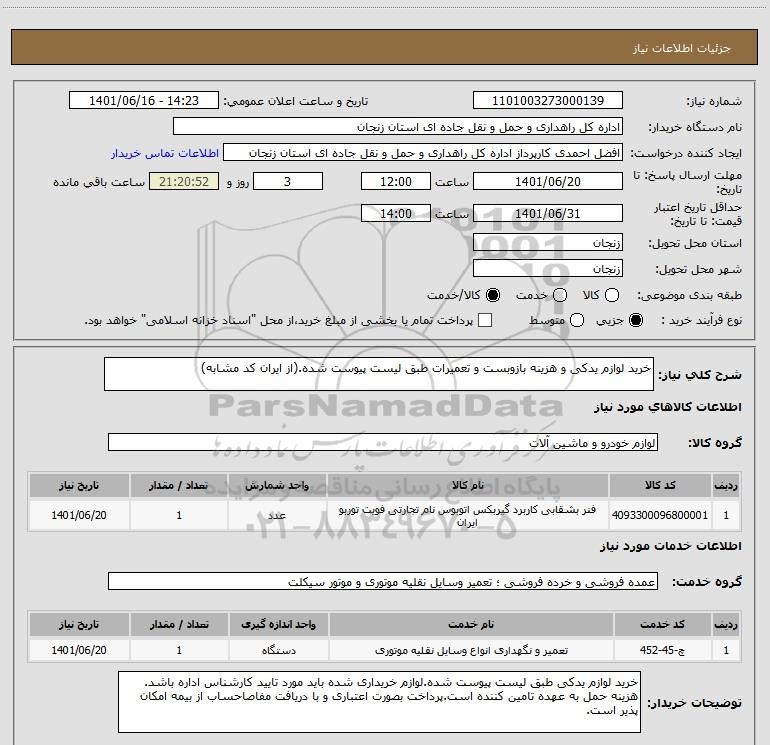770x745 pixels.
Task: Click the announcement date field 1401/06/16 - 14:23
Action: [x=144, y=101]
